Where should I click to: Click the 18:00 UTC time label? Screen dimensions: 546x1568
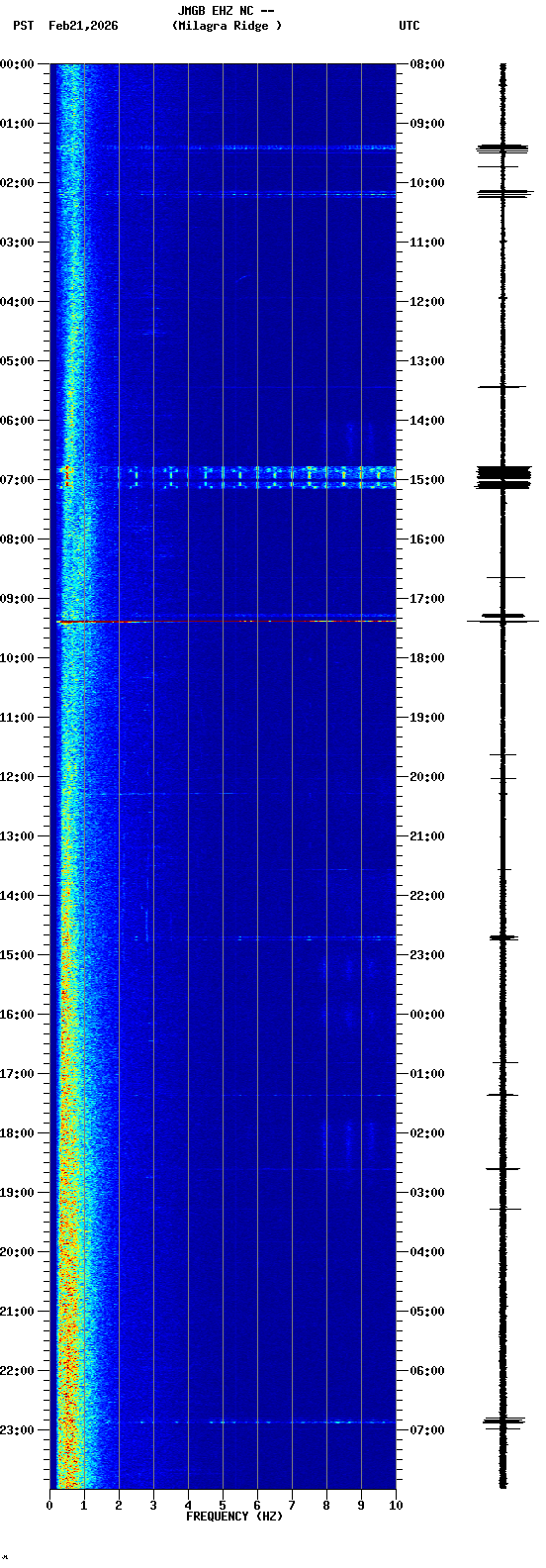(x=427, y=658)
